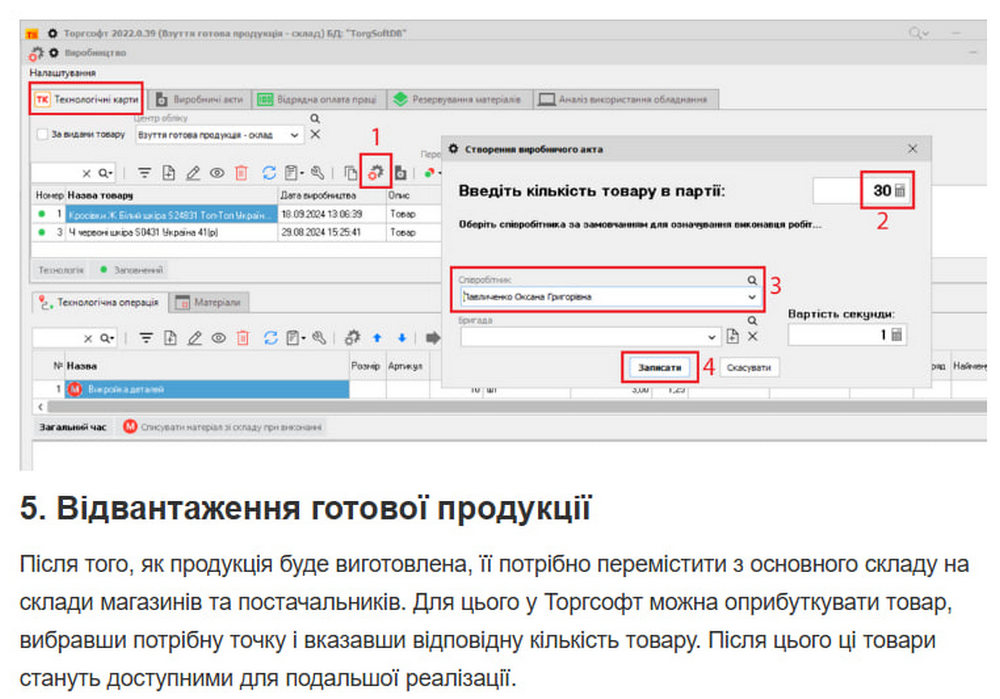Expand the Центр обліку dropdown
The width and height of the screenshot is (1000, 699).
tap(294, 134)
